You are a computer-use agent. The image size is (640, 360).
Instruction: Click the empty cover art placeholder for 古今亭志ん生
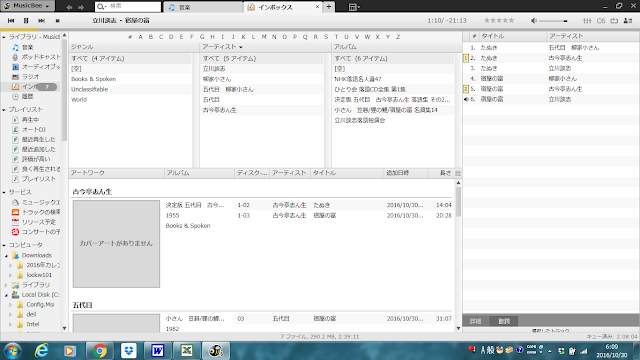point(116,244)
